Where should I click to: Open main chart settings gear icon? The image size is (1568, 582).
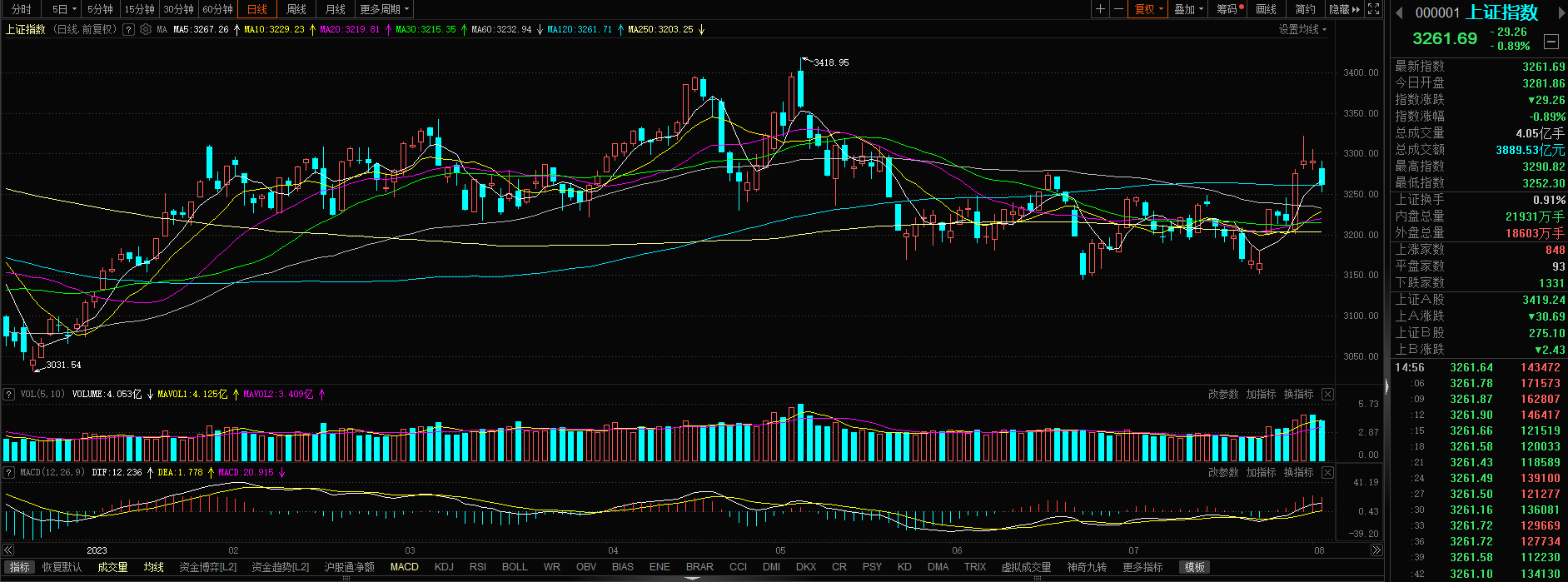click(146, 29)
